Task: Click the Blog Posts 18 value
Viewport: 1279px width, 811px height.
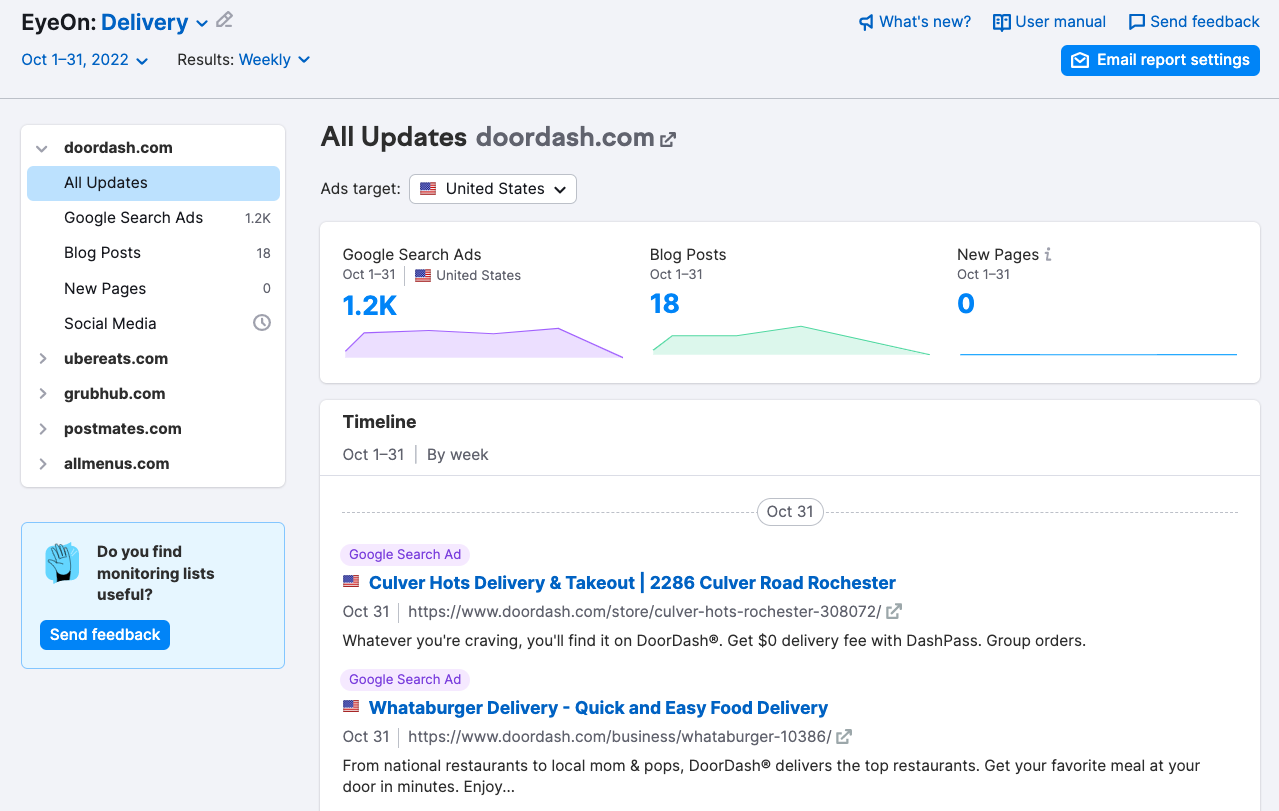Action: click(x=665, y=304)
